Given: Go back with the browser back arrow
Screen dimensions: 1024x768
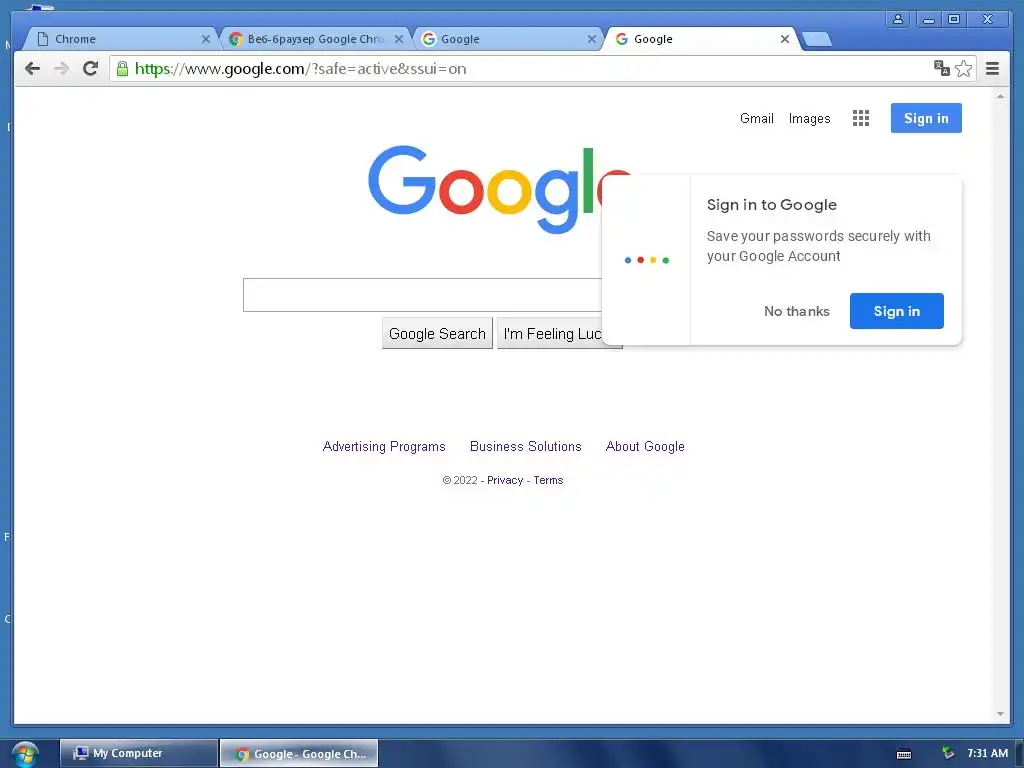Looking at the screenshot, I should [x=32, y=69].
